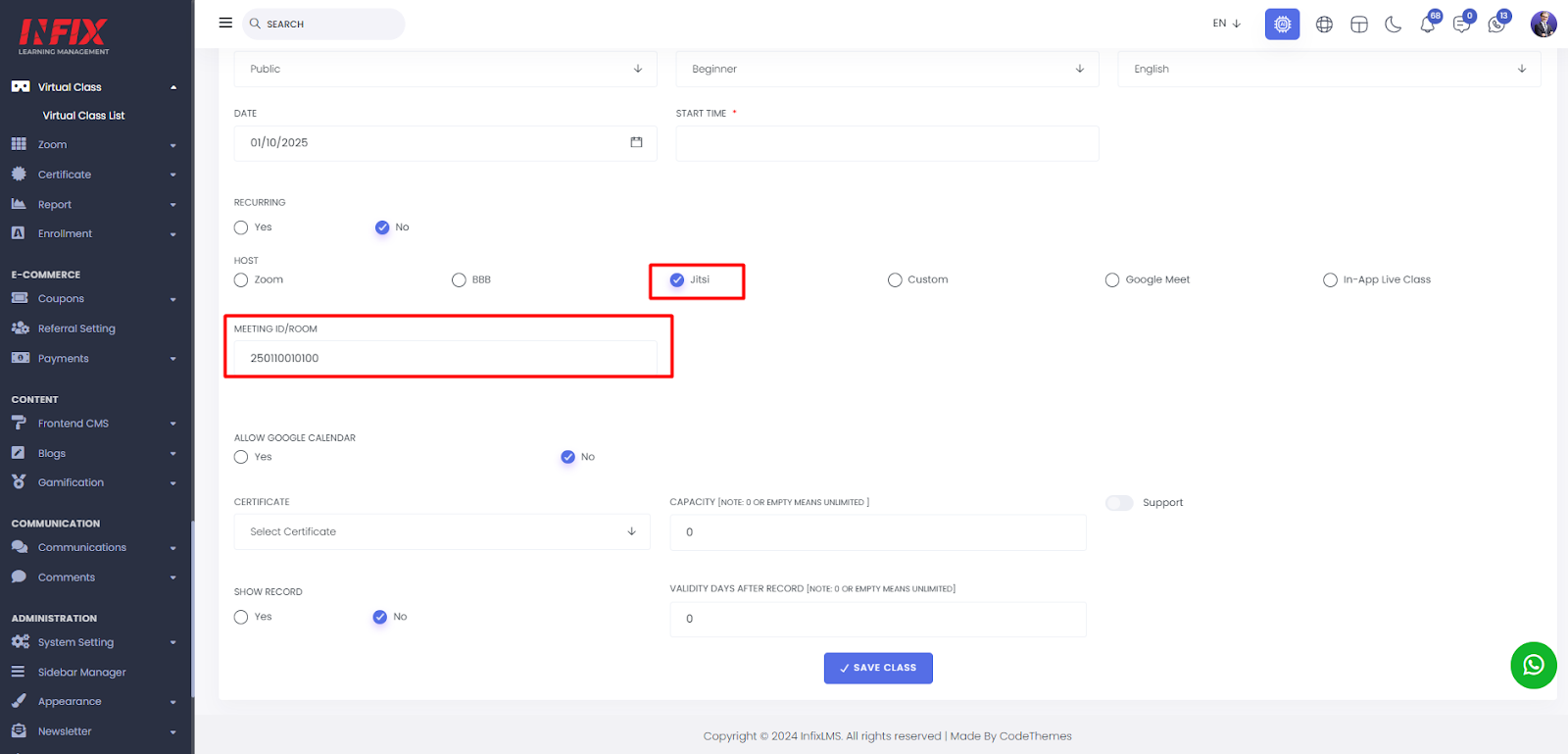Open the layout panel icon in header

coord(1359,25)
